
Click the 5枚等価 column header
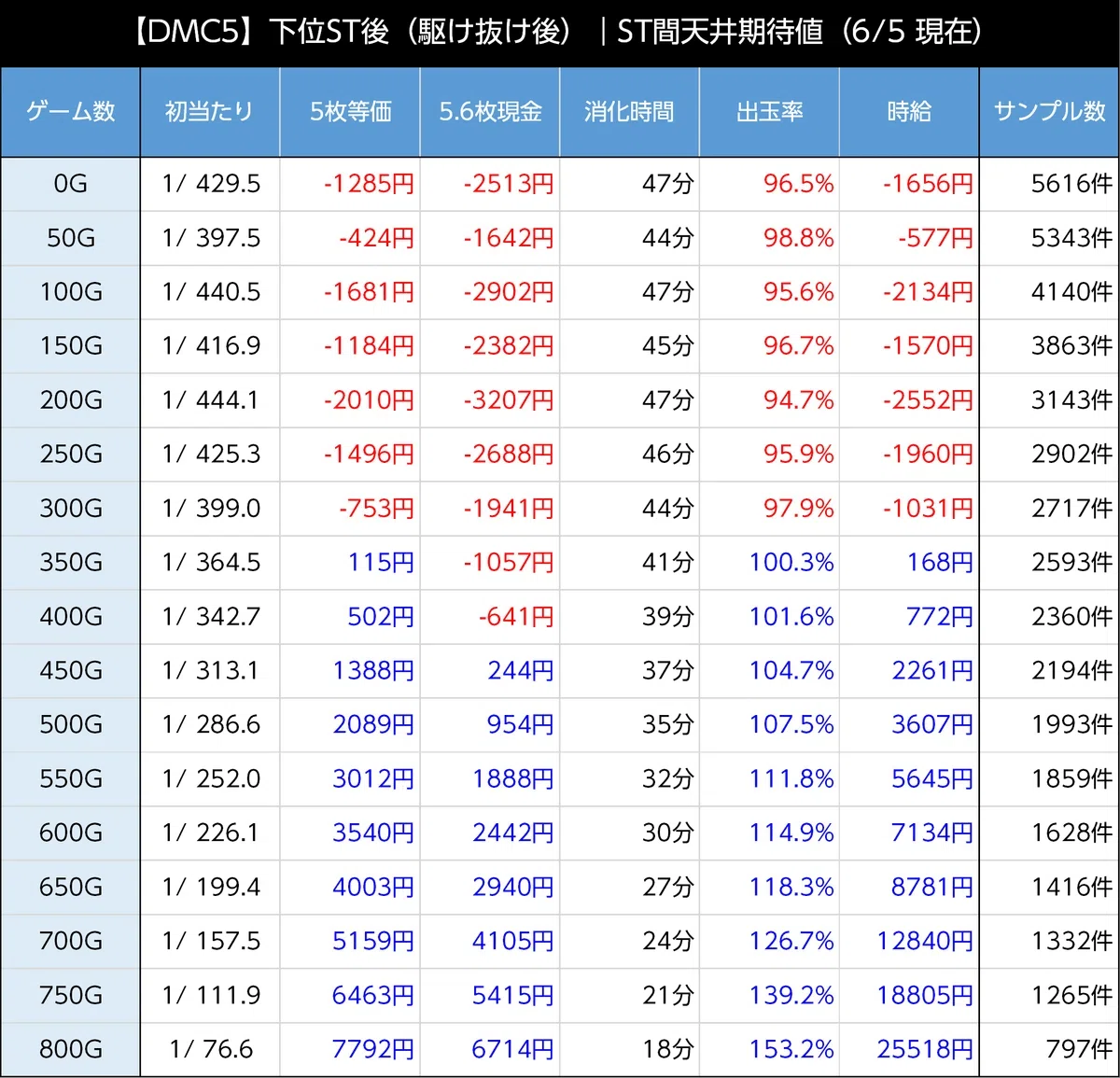(350, 112)
